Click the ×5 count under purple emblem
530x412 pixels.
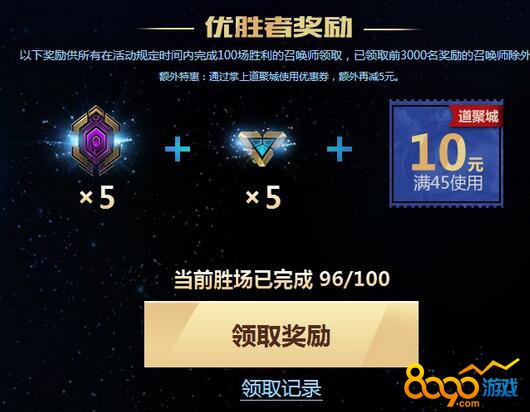tap(97, 197)
